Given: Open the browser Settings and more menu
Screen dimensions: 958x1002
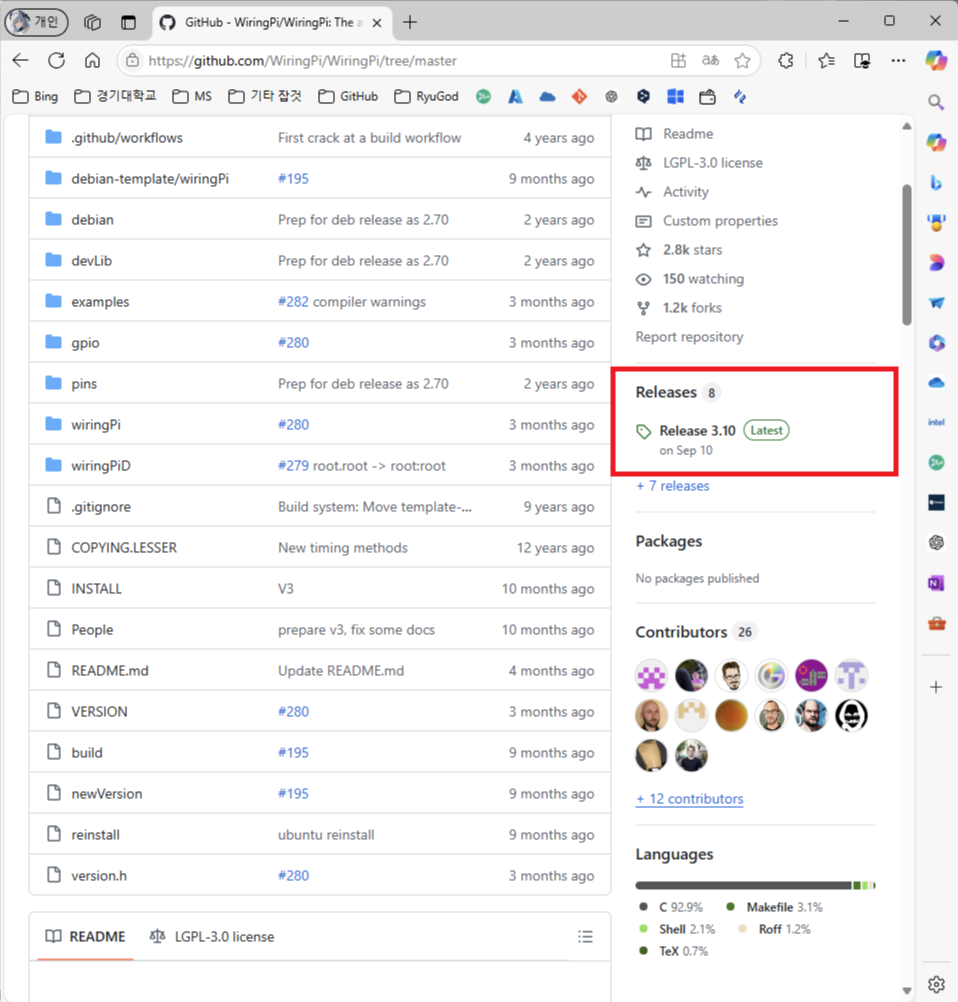Looking at the screenshot, I should tap(899, 61).
